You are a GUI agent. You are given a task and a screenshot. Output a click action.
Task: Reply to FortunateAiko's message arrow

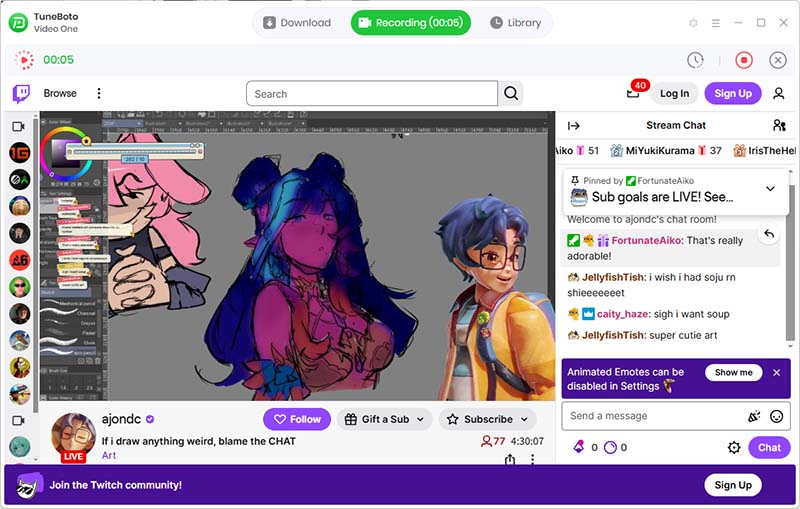click(769, 234)
